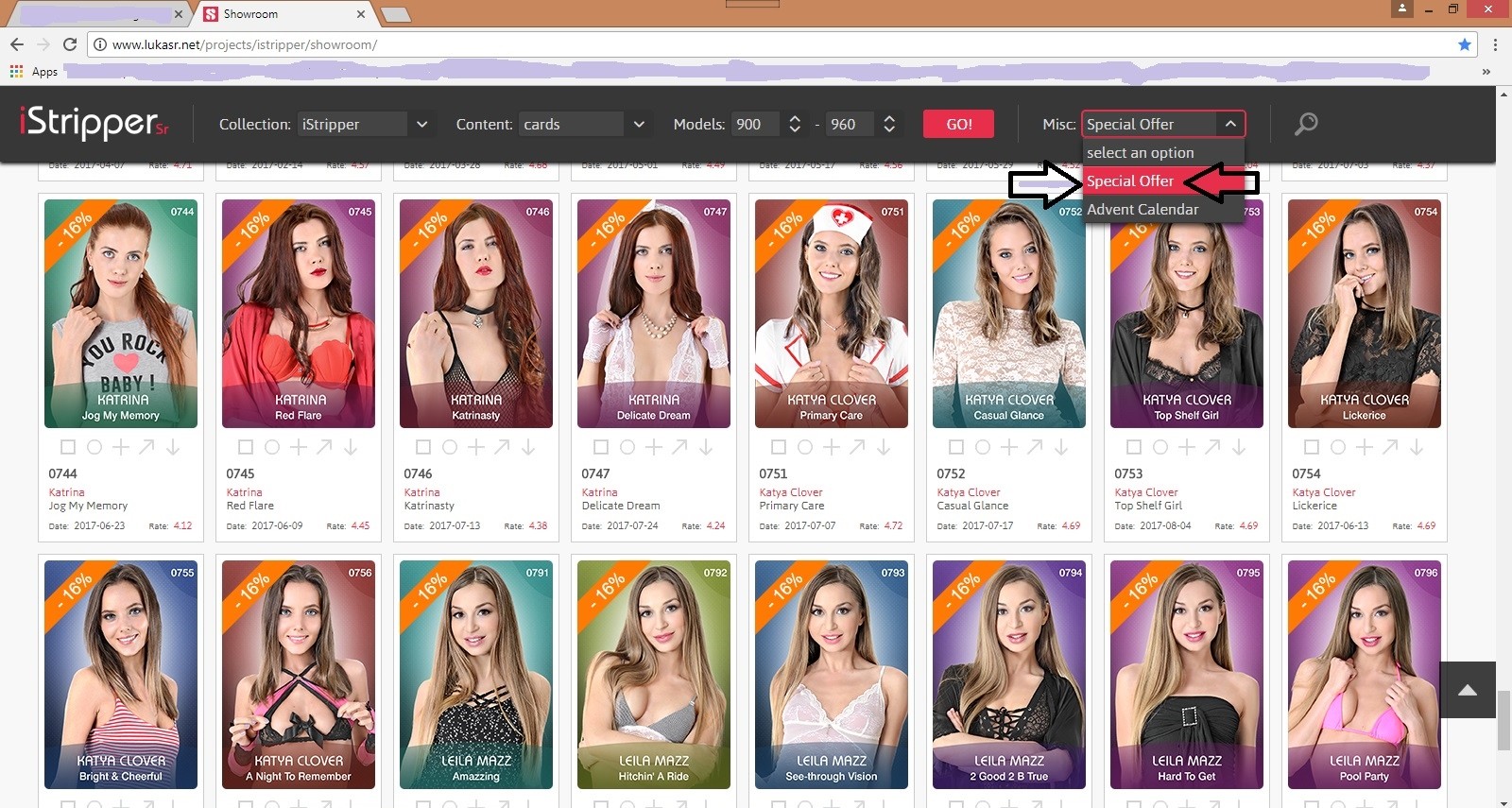Close the Showroom browser tab

click(361, 14)
